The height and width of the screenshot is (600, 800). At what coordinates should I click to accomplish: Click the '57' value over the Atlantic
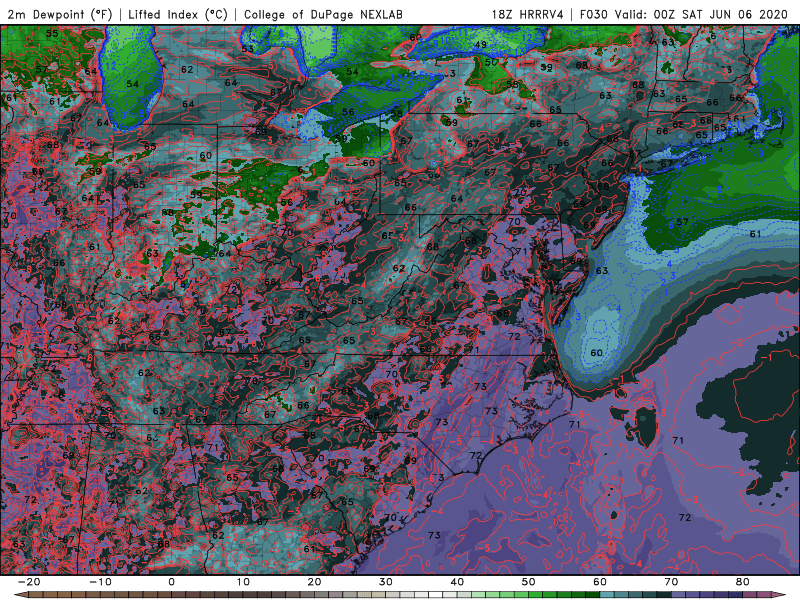pyautogui.click(x=682, y=222)
